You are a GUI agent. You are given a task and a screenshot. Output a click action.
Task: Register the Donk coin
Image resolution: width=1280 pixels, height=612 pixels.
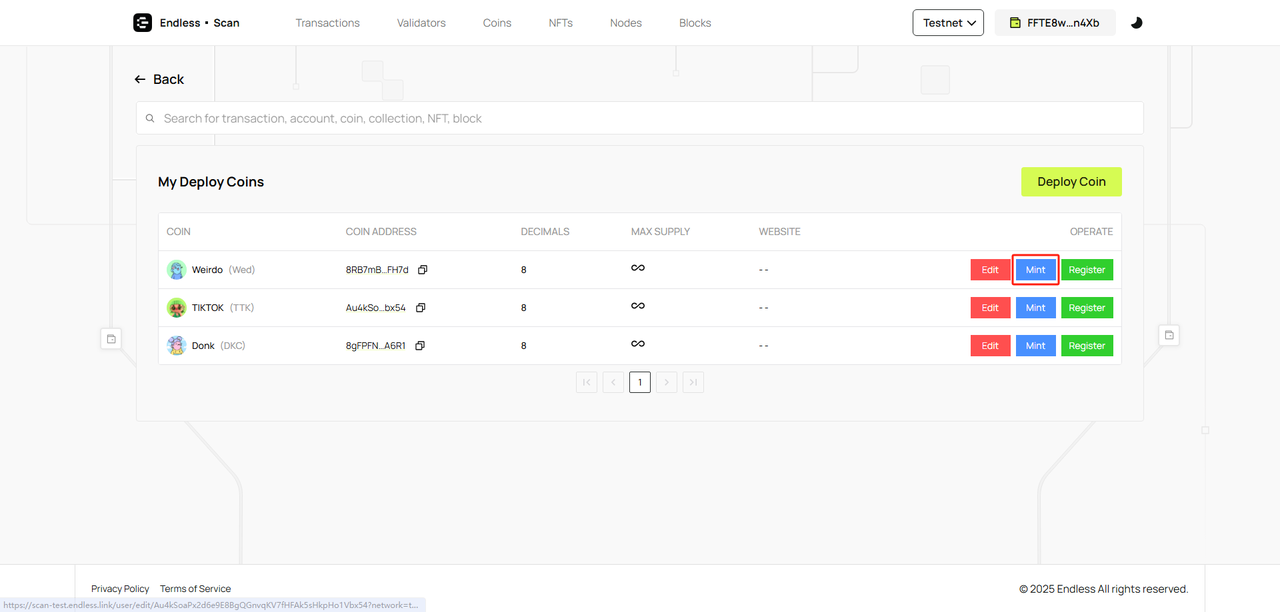1087,346
